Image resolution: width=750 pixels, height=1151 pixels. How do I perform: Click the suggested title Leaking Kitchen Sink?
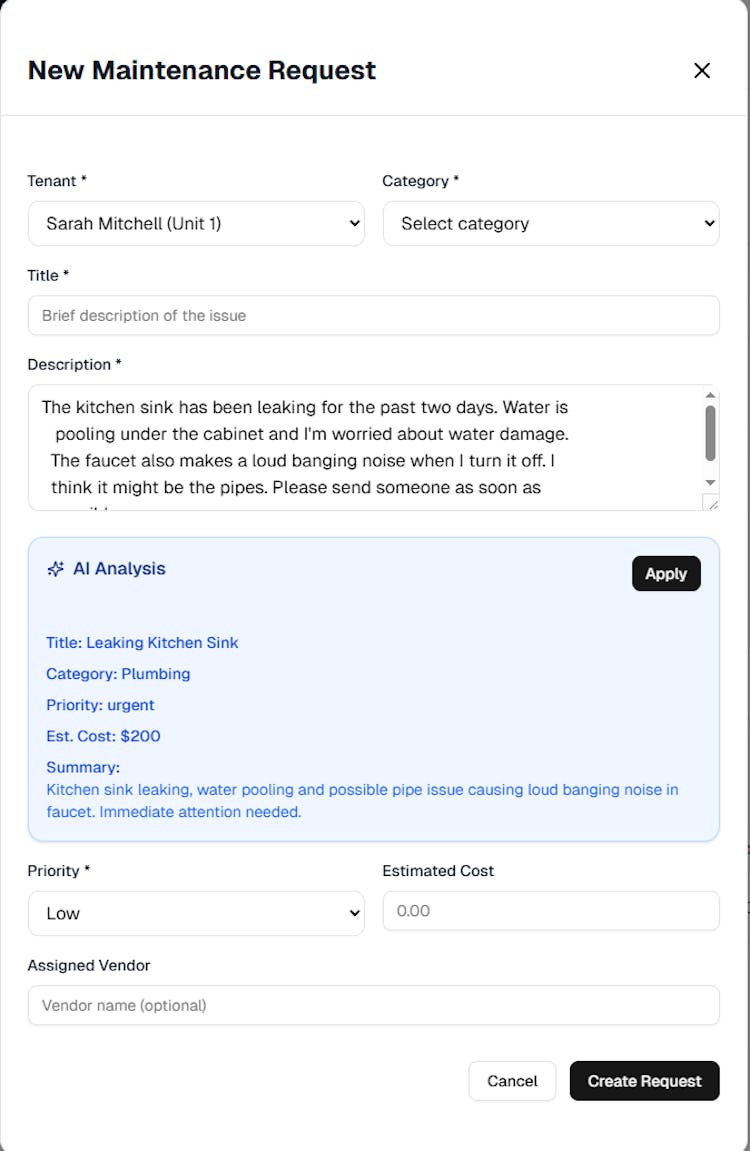point(142,643)
